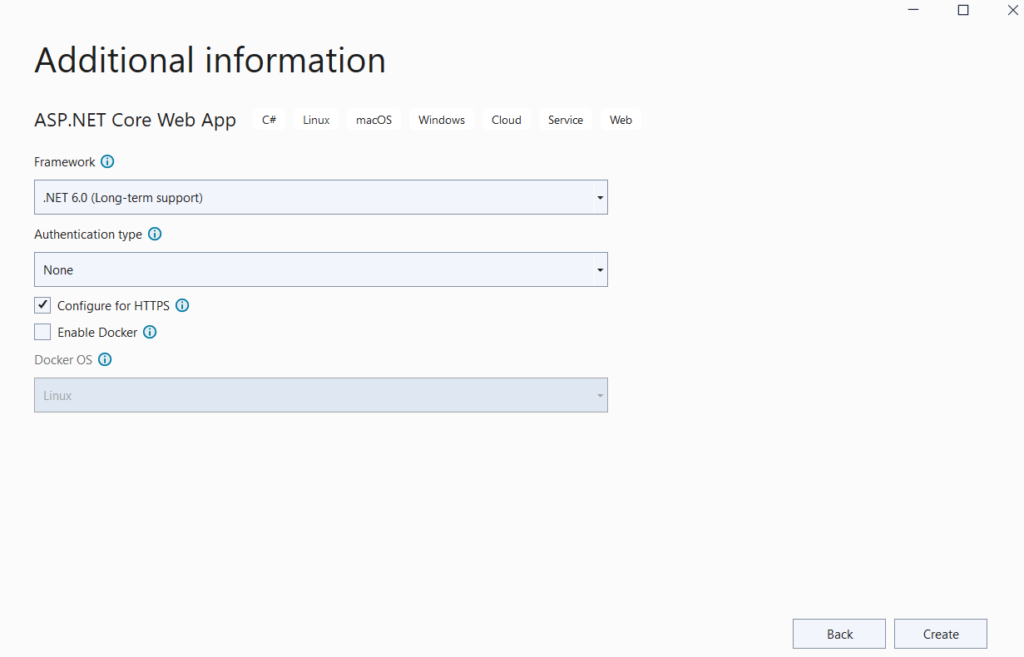Minimize the dialog window
1024x657 pixels.
[913, 10]
